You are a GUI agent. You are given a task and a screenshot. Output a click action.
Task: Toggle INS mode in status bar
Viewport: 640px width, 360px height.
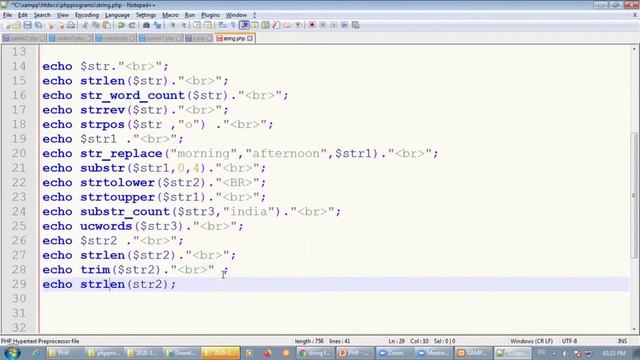[x=622, y=341]
